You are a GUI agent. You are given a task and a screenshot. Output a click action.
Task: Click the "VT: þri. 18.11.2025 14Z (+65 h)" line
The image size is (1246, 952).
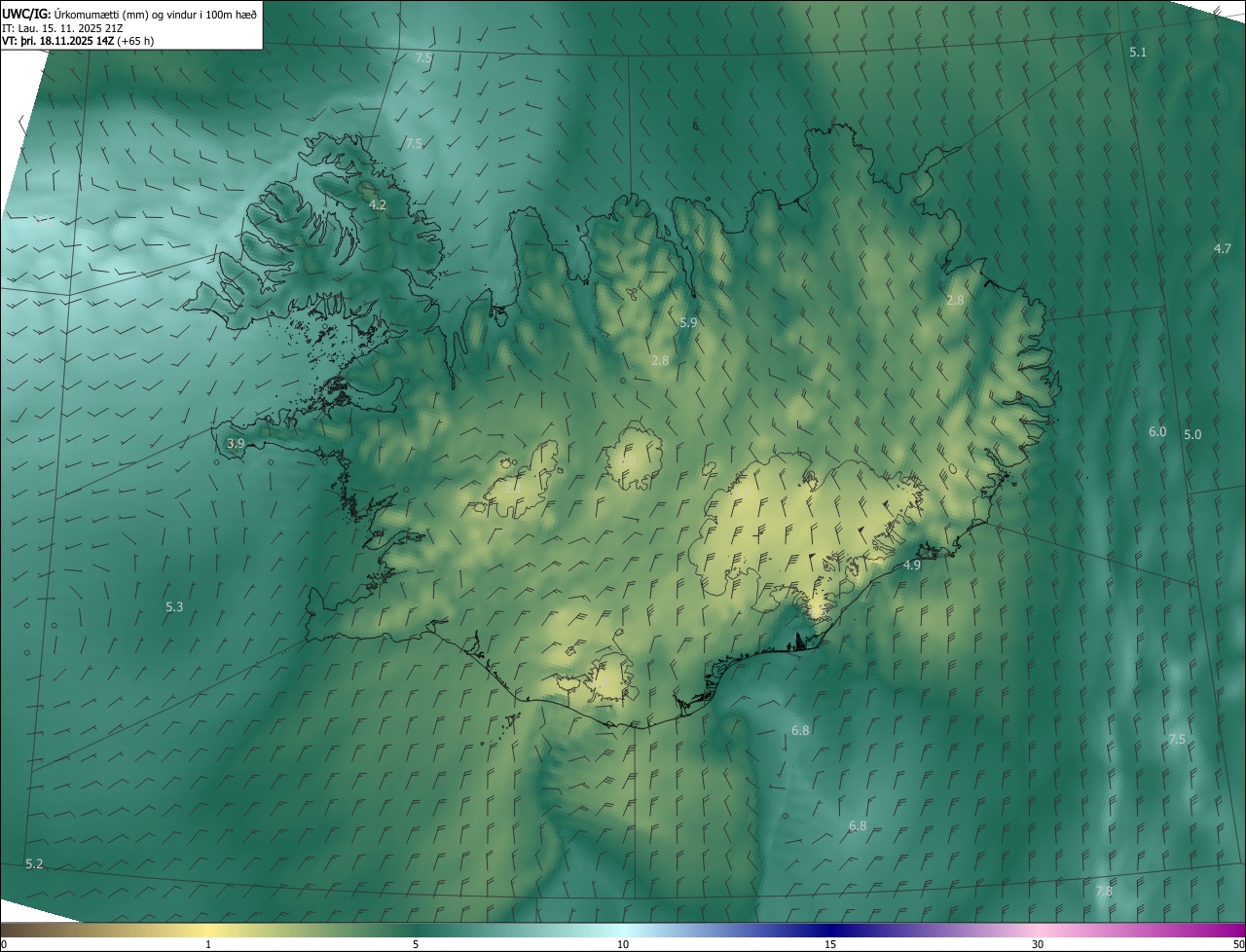78,41
